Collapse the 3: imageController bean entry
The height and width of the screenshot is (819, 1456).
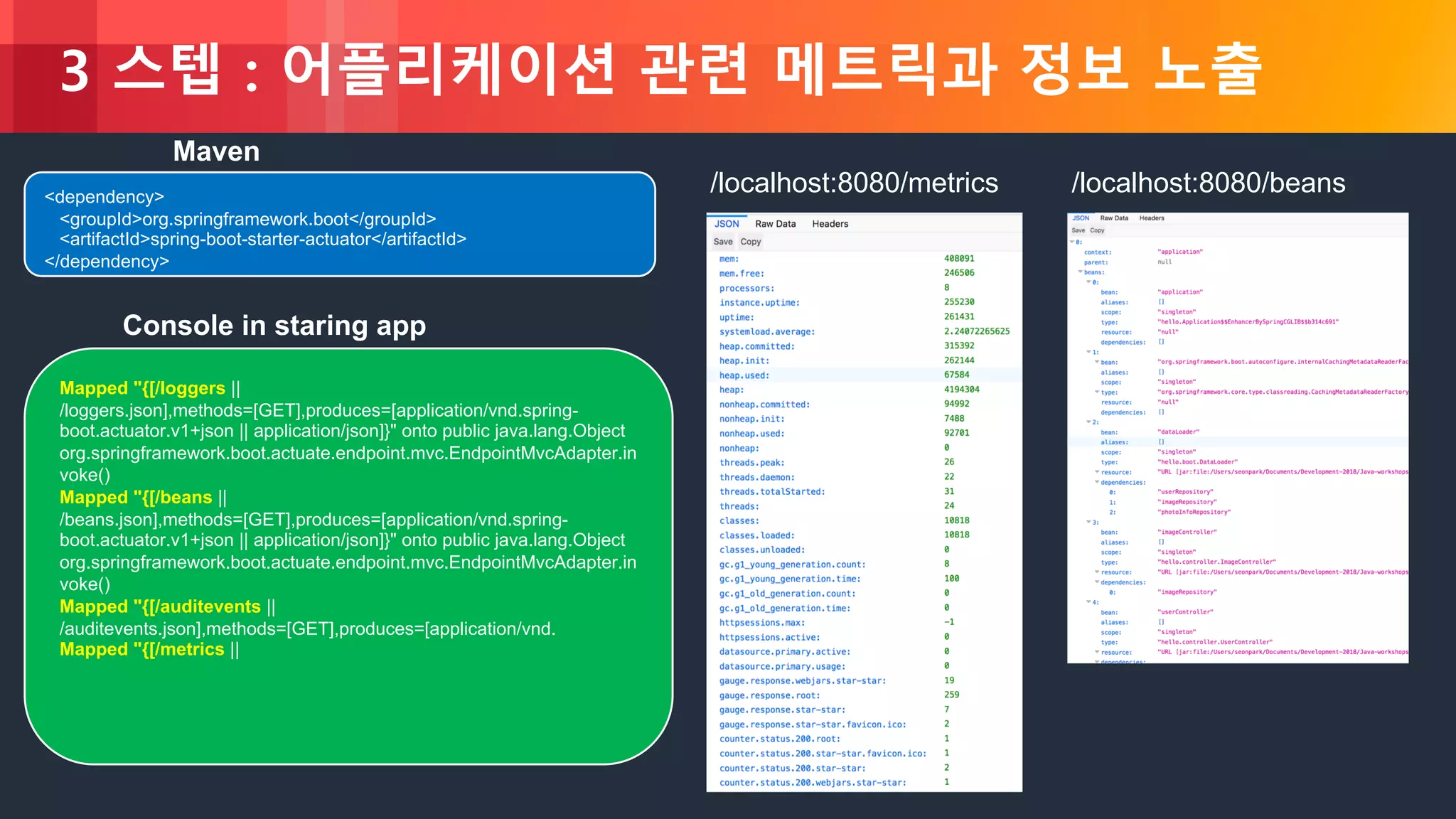point(1088,523)
